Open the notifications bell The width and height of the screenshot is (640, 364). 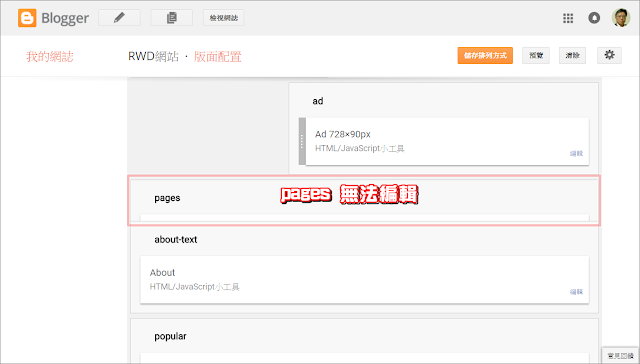click(594, 18)
